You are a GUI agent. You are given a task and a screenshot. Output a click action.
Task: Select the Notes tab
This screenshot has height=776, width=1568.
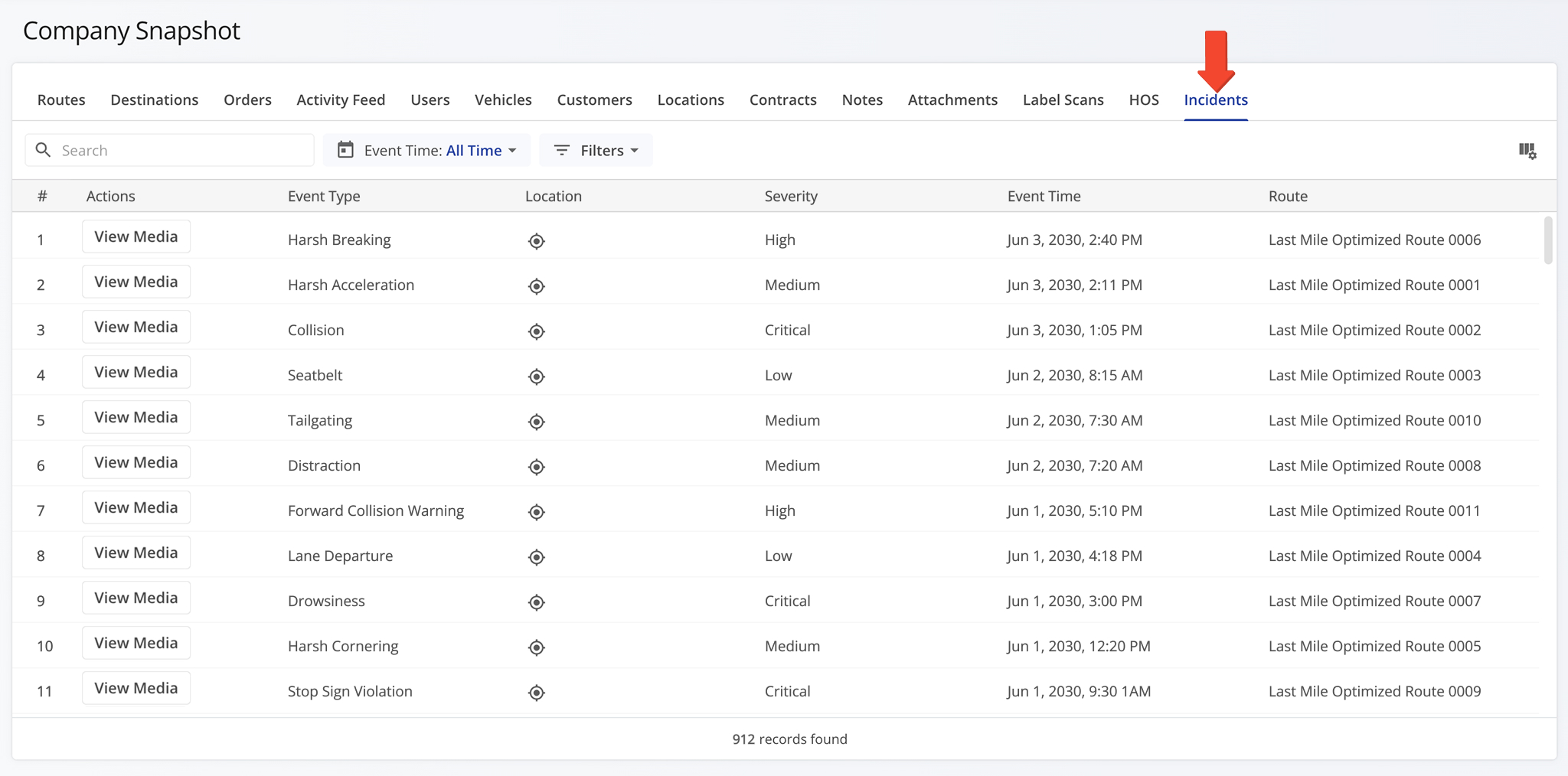[862, 99]
